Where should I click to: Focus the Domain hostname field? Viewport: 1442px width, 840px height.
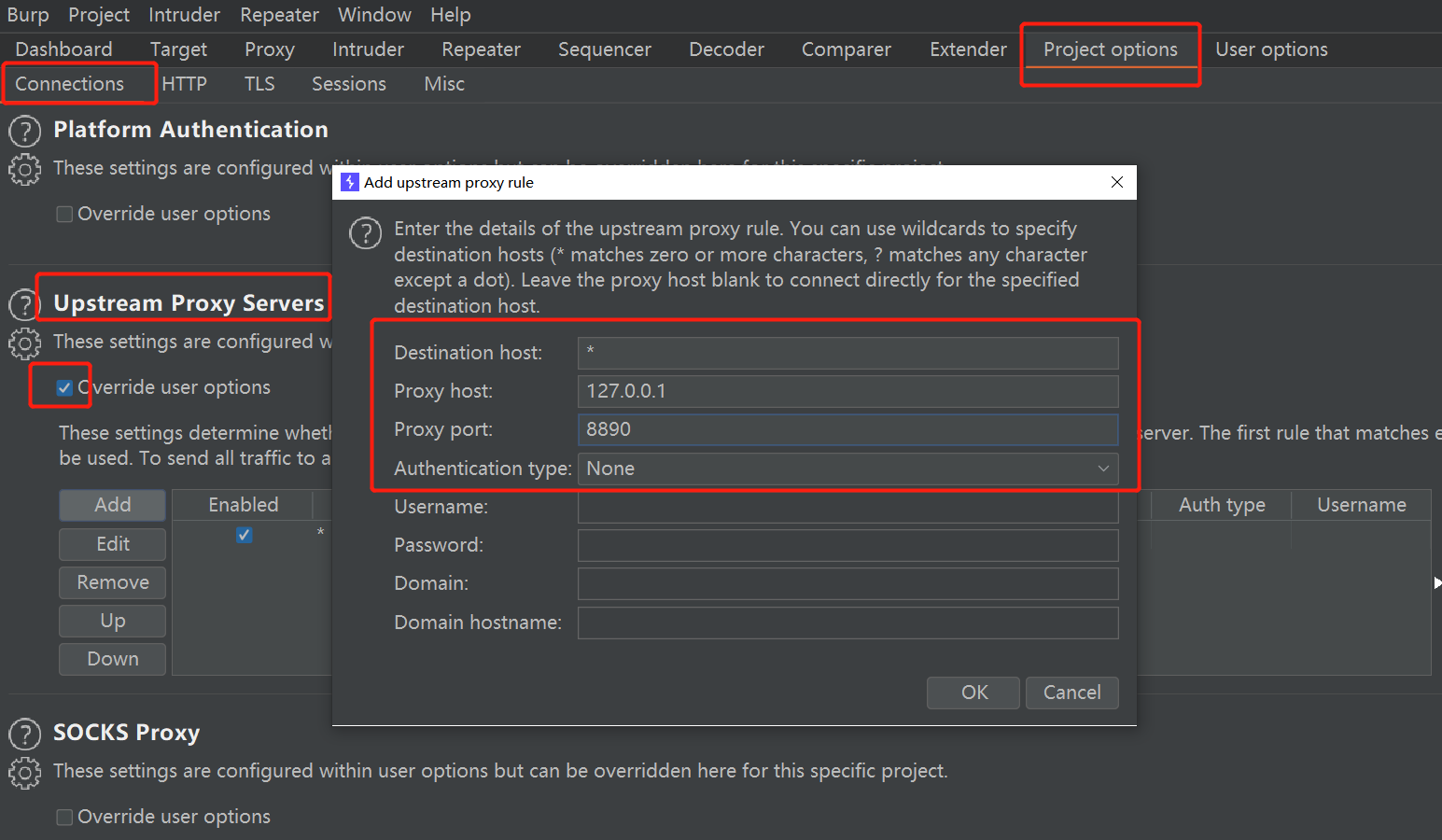pos(848,623)
